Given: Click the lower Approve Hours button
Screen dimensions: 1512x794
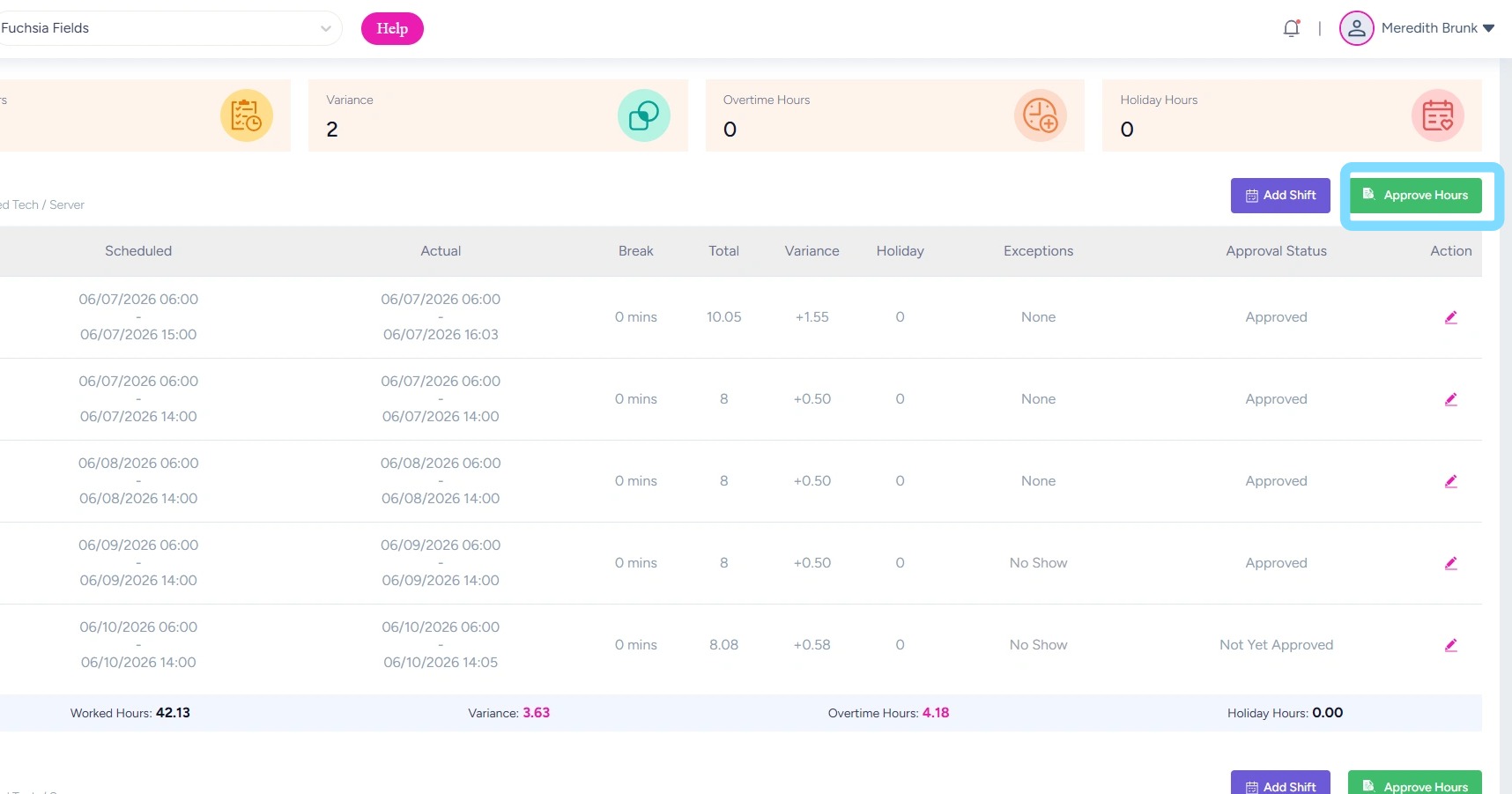Looking at the screenshot, I should coord(1415,783).
